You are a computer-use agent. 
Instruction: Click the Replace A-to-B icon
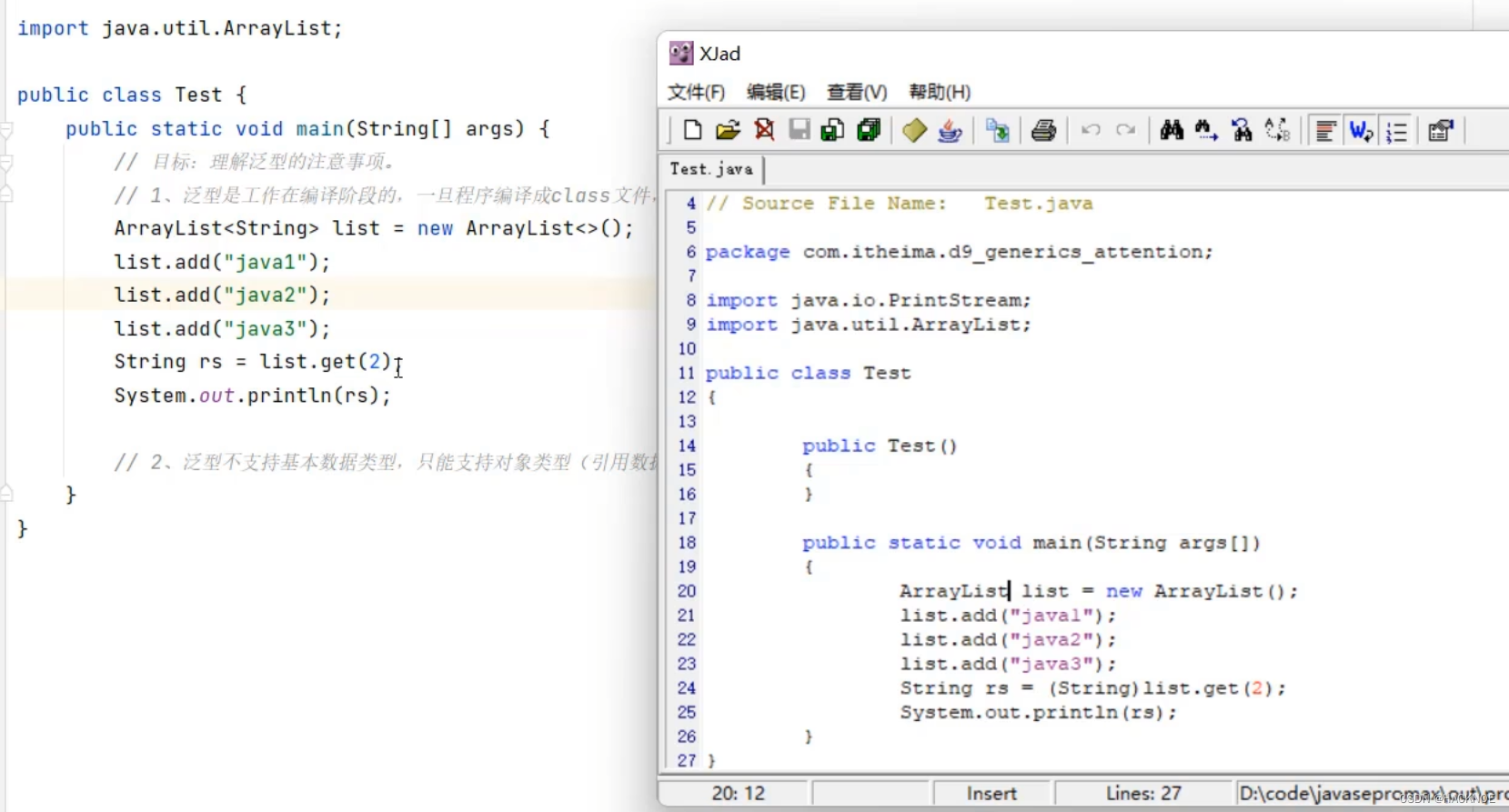pyautogui.click(x=1277, y=130)
